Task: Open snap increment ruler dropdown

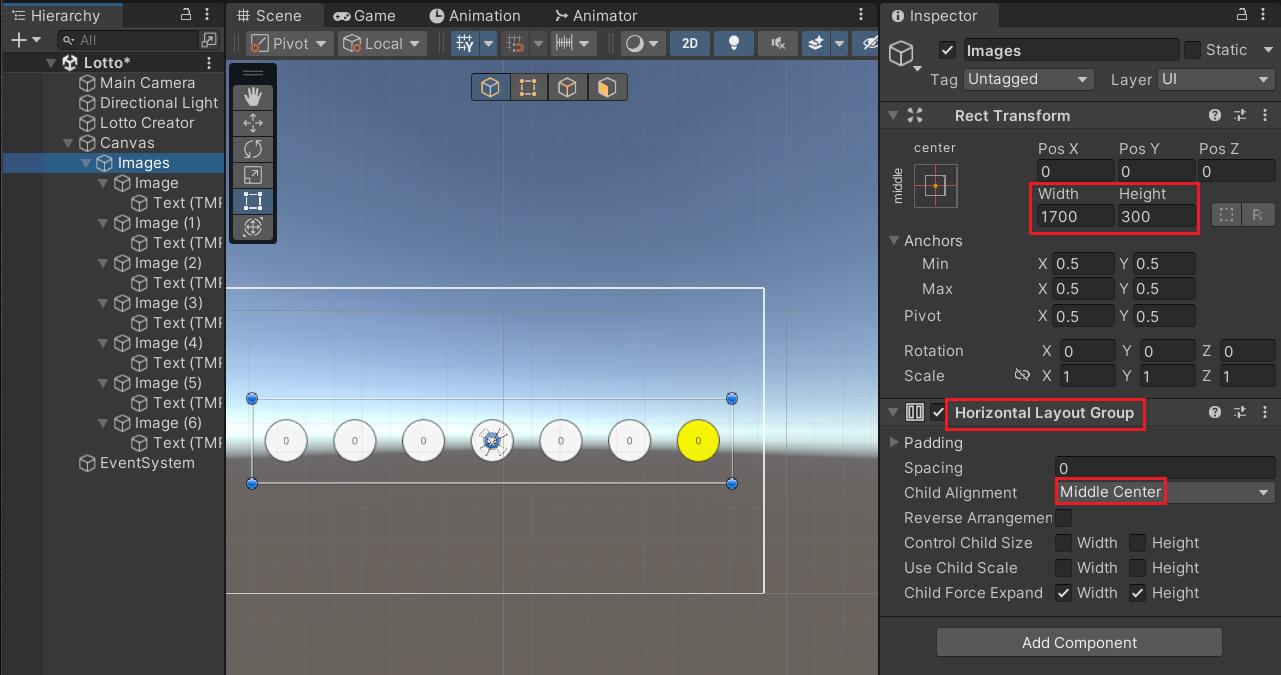Action: (x=574, y=44)
